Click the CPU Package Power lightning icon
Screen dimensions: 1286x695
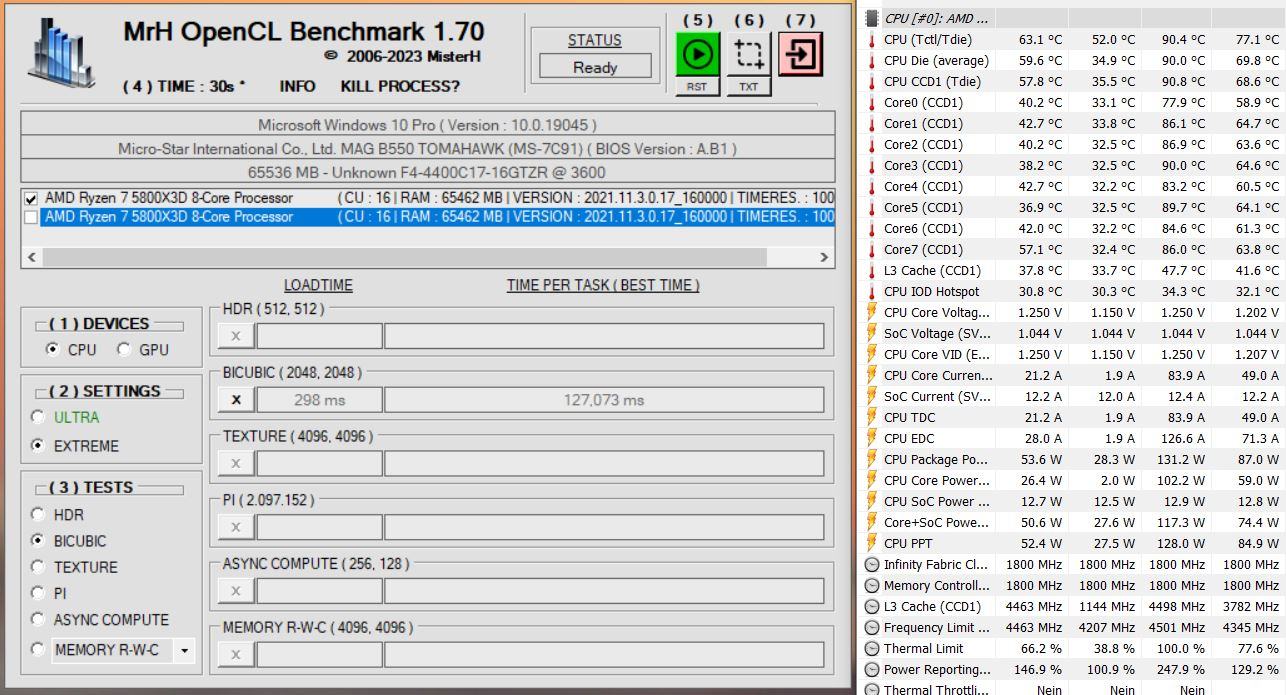coord(872,460)
